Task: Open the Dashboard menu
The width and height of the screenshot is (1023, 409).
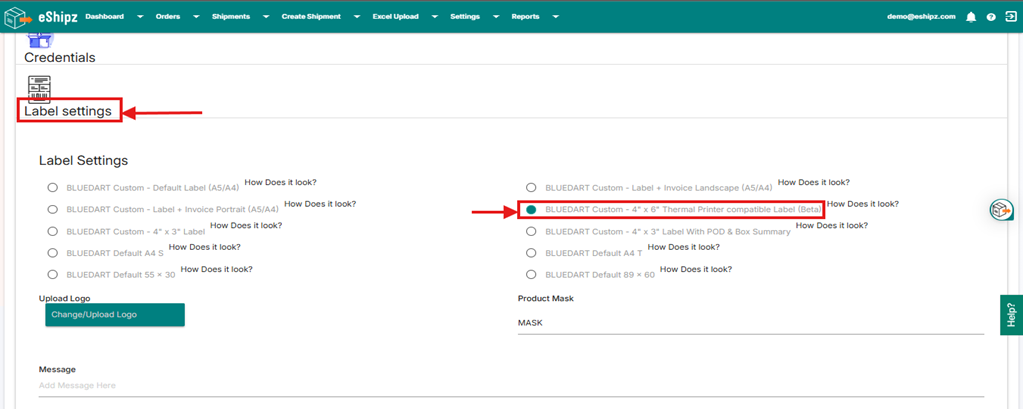Action: coord(104,17)
